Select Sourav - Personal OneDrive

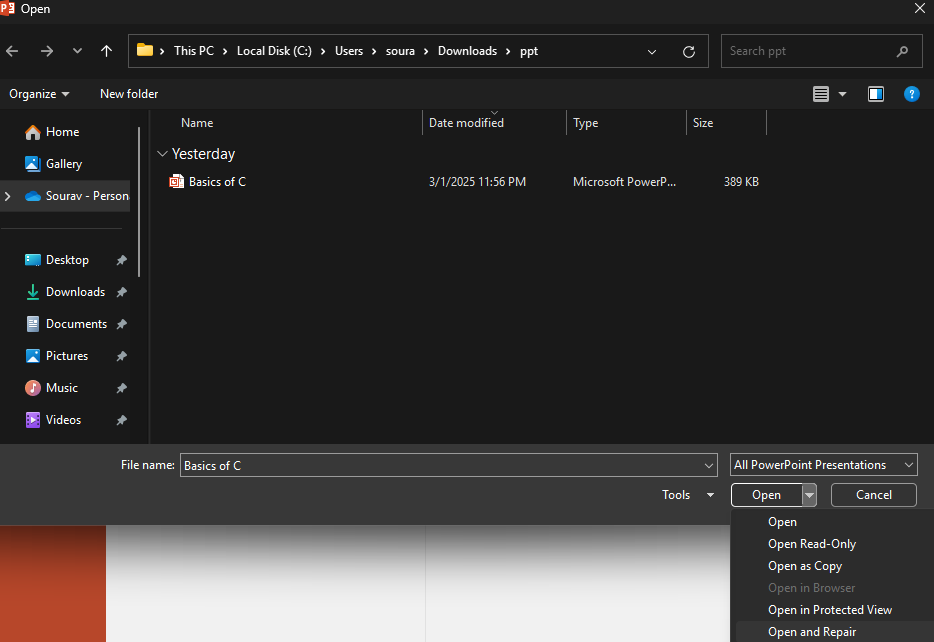coord(87,196)
